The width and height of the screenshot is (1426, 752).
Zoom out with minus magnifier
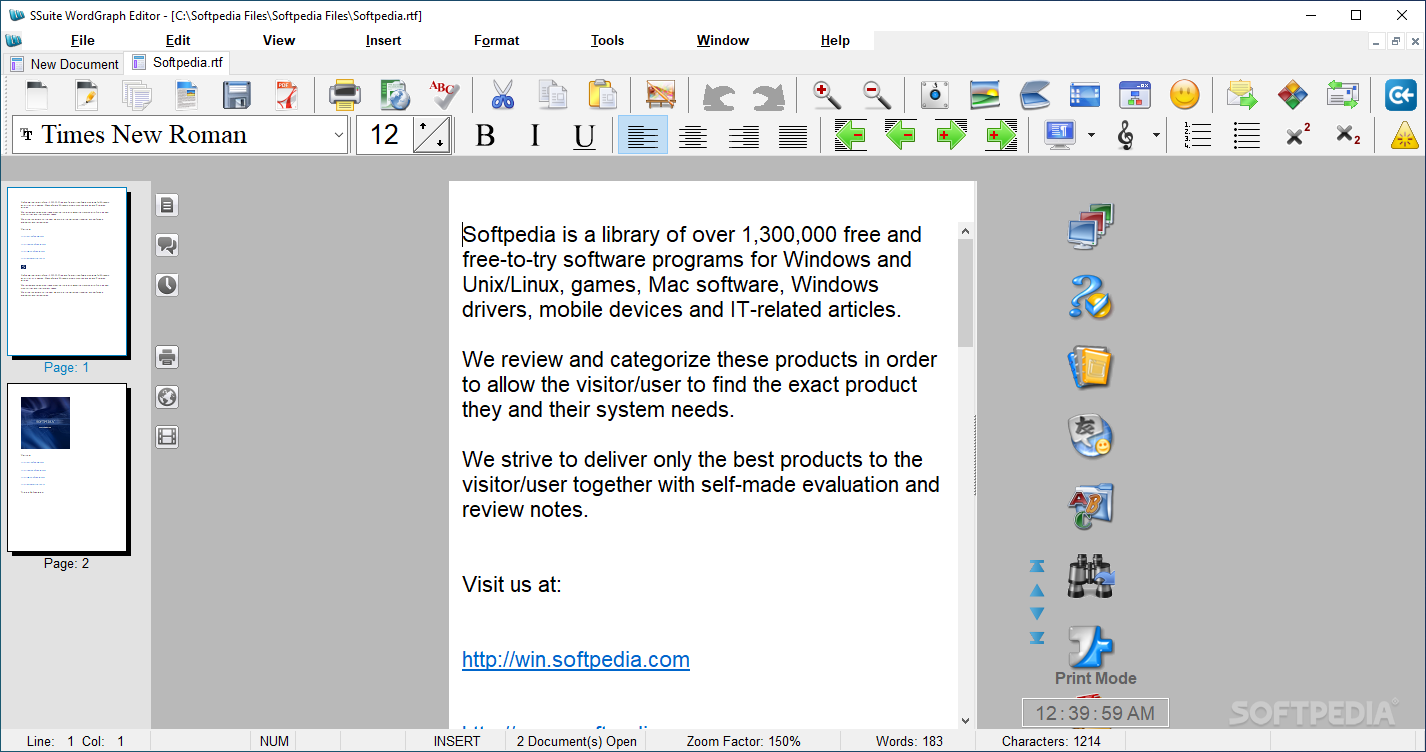[877, 95]
